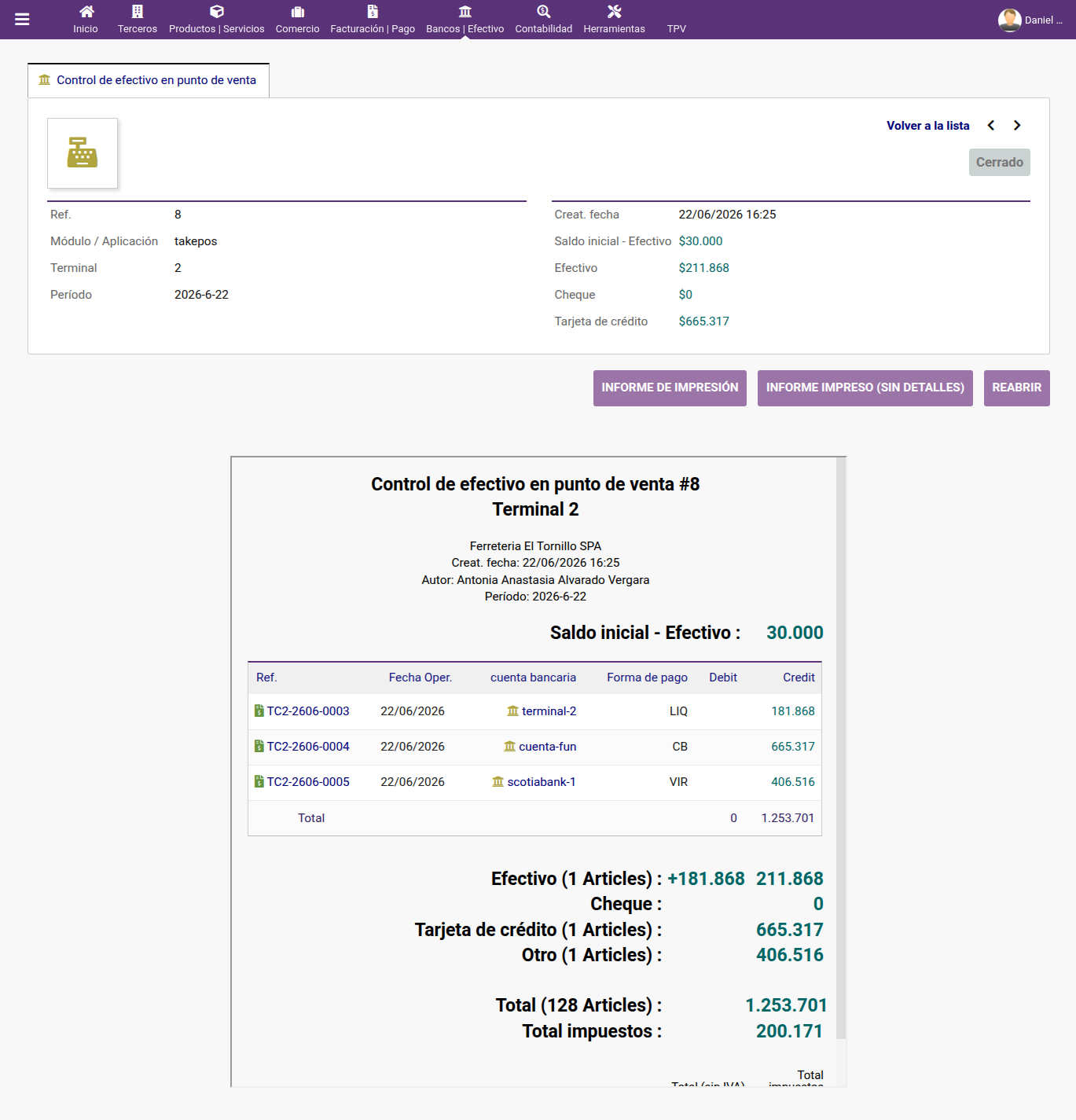The image size is (1076, 1120).
Task: Click the Daniel user avatar
Action: pos(1009,20)
